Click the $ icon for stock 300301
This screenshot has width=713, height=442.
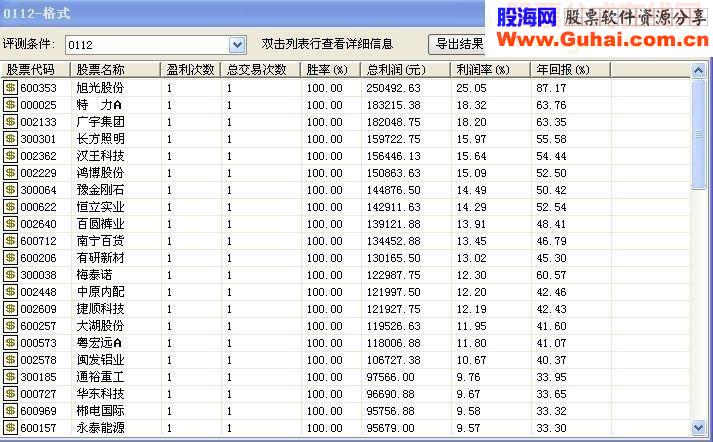point(10,139)
